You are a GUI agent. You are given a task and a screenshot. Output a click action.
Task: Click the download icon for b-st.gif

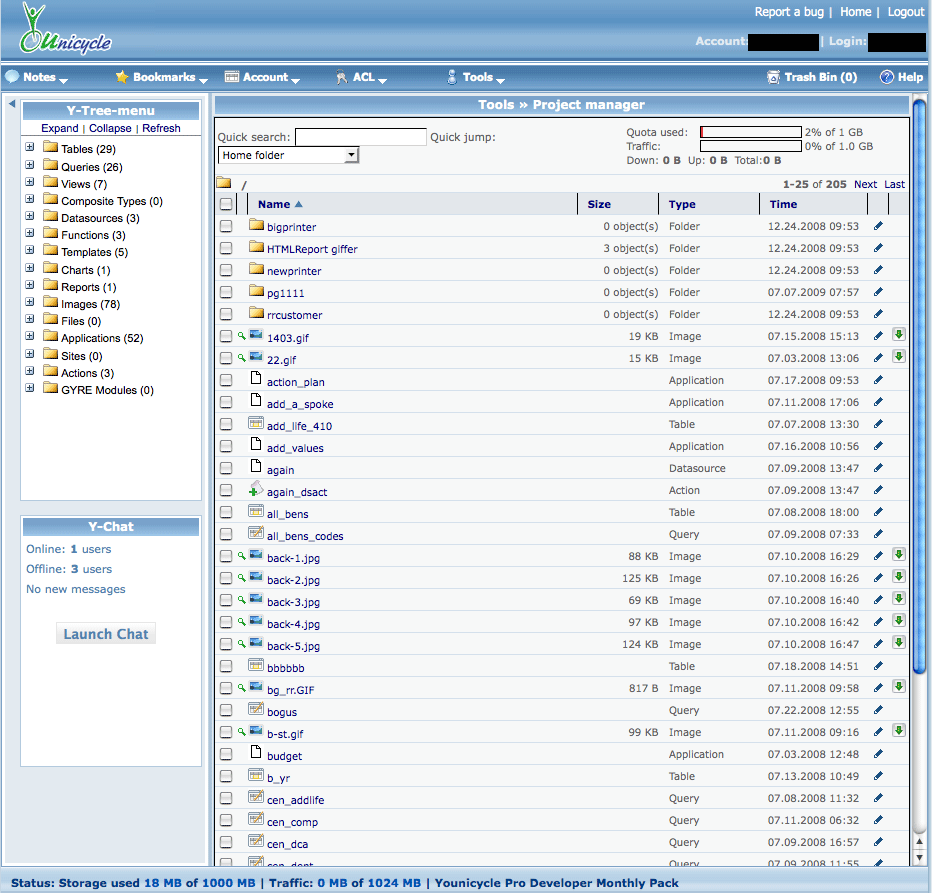[x=899, y=731]
